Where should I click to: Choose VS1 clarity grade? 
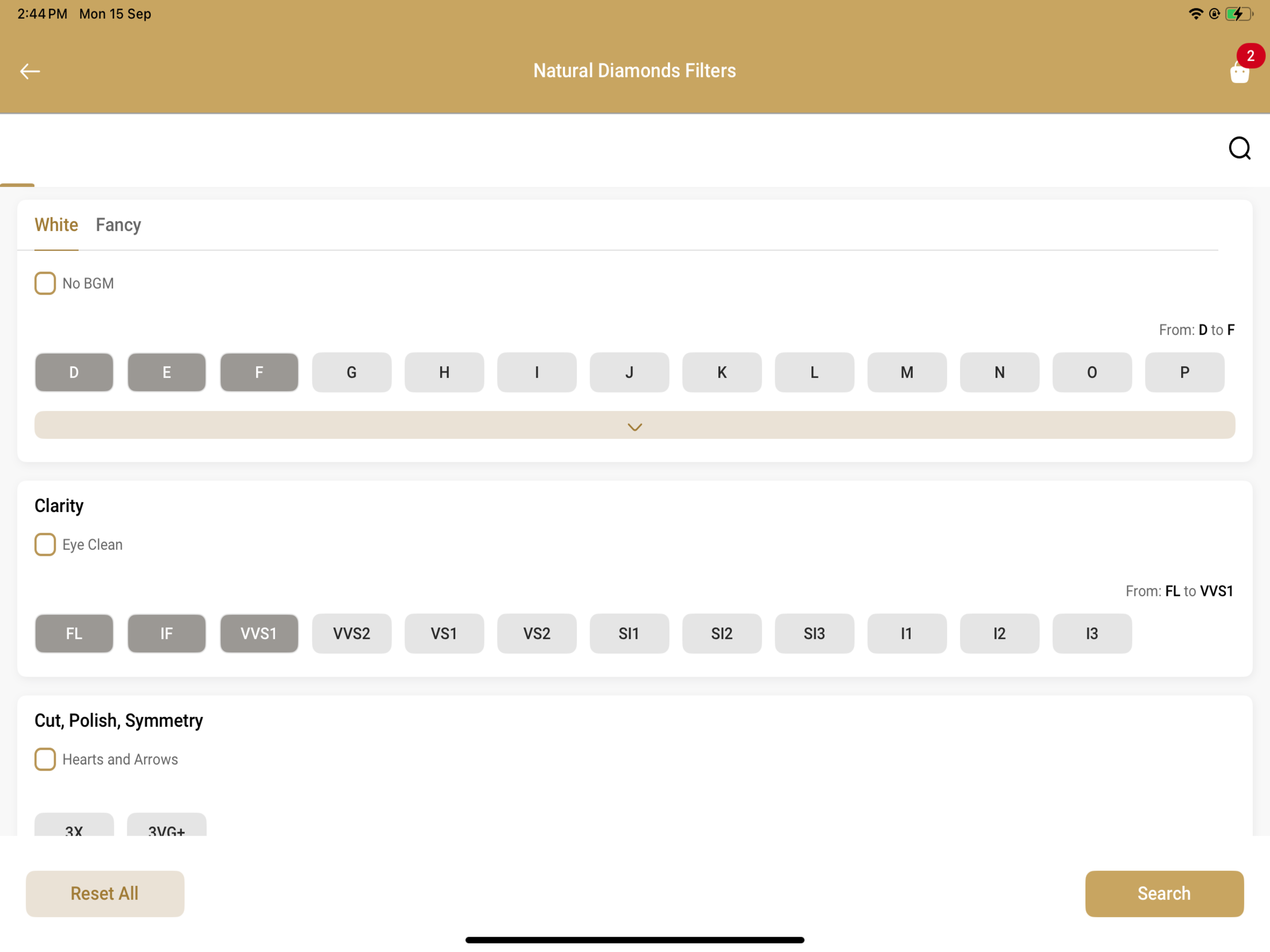[444, 633]
